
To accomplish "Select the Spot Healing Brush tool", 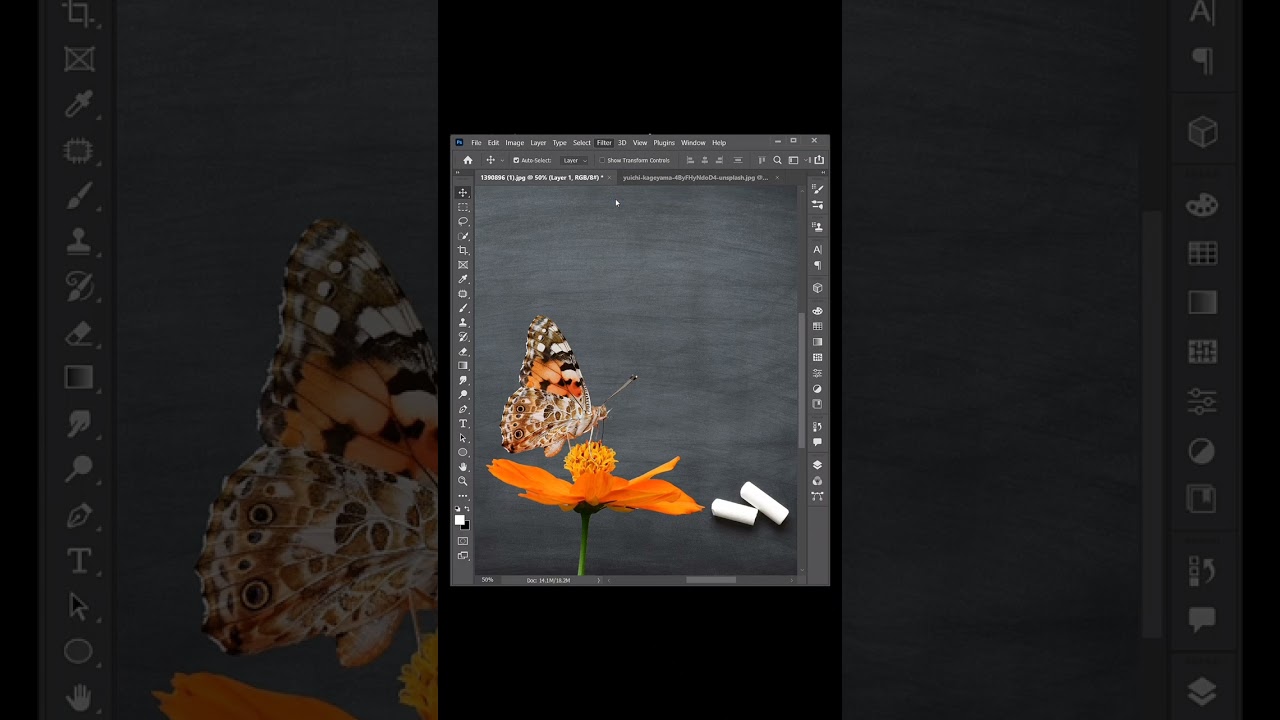I will [463, 294].
